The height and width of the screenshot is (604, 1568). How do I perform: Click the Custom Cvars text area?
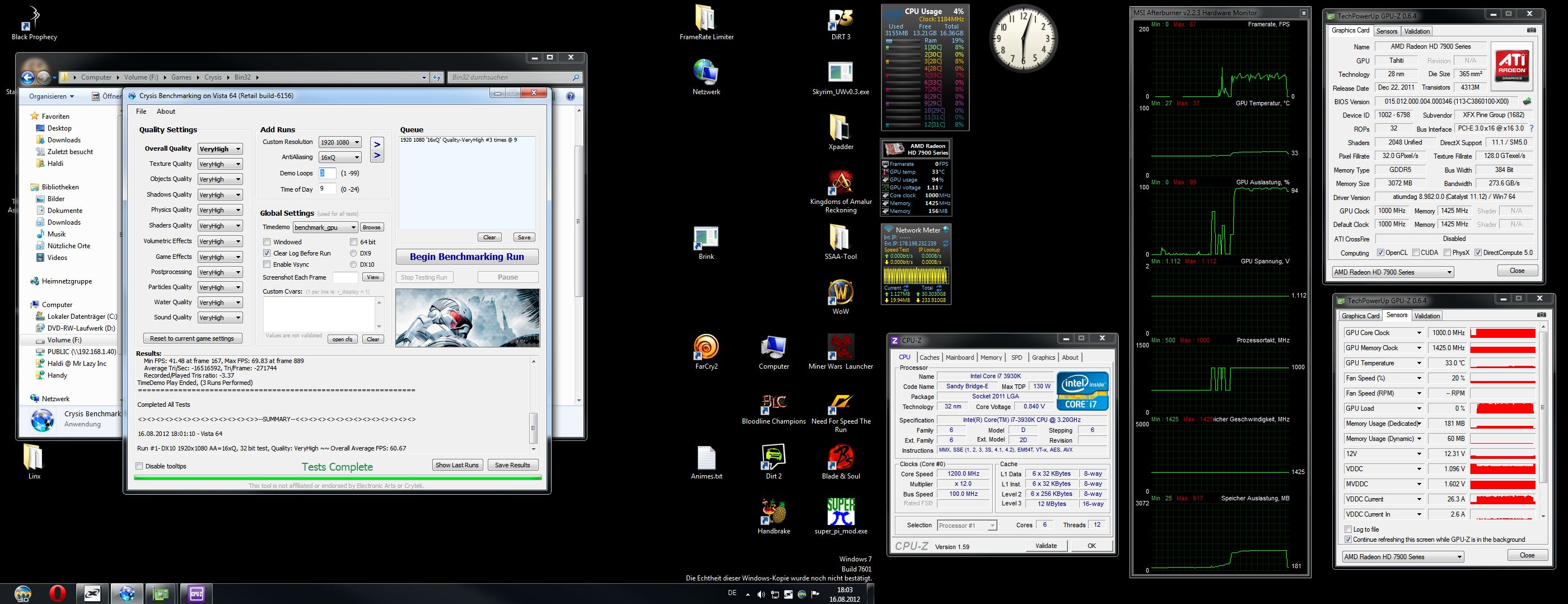point(319,314)
